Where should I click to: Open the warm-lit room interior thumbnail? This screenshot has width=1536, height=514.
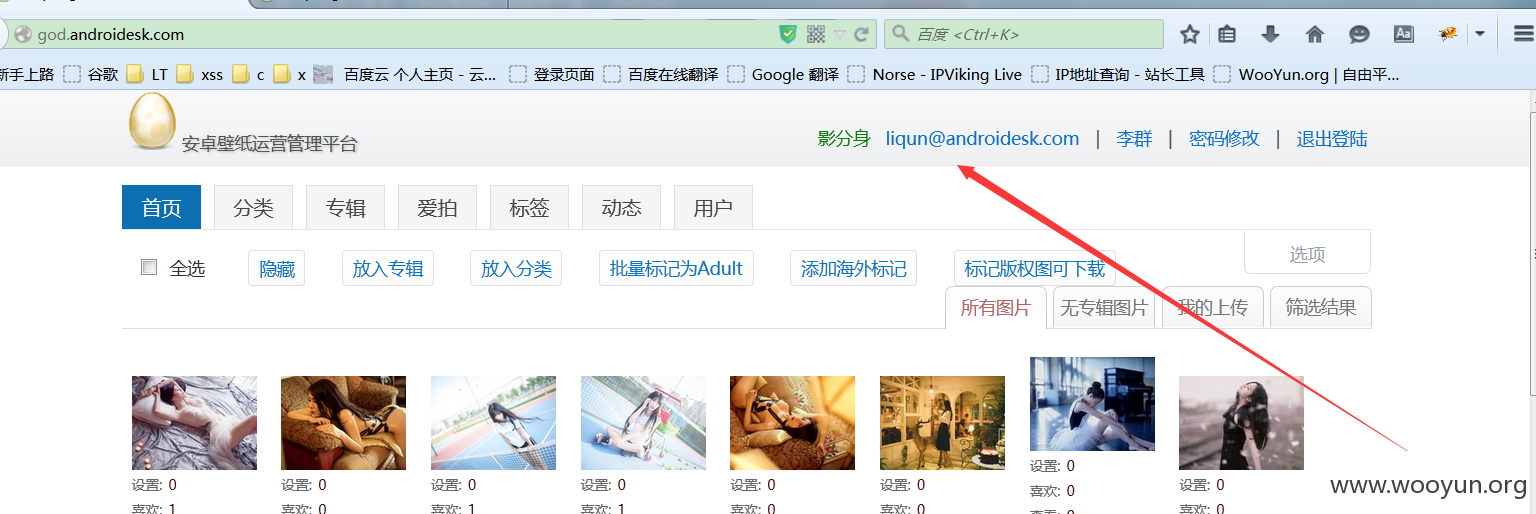(942, 423)
